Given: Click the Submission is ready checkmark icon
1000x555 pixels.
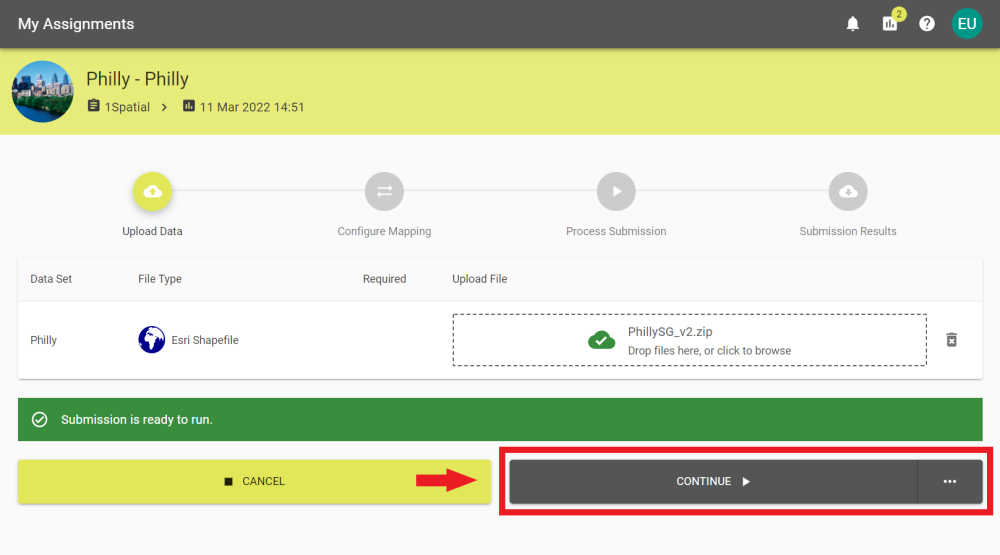Looking at the screenshot, I should tap(40, 420).
